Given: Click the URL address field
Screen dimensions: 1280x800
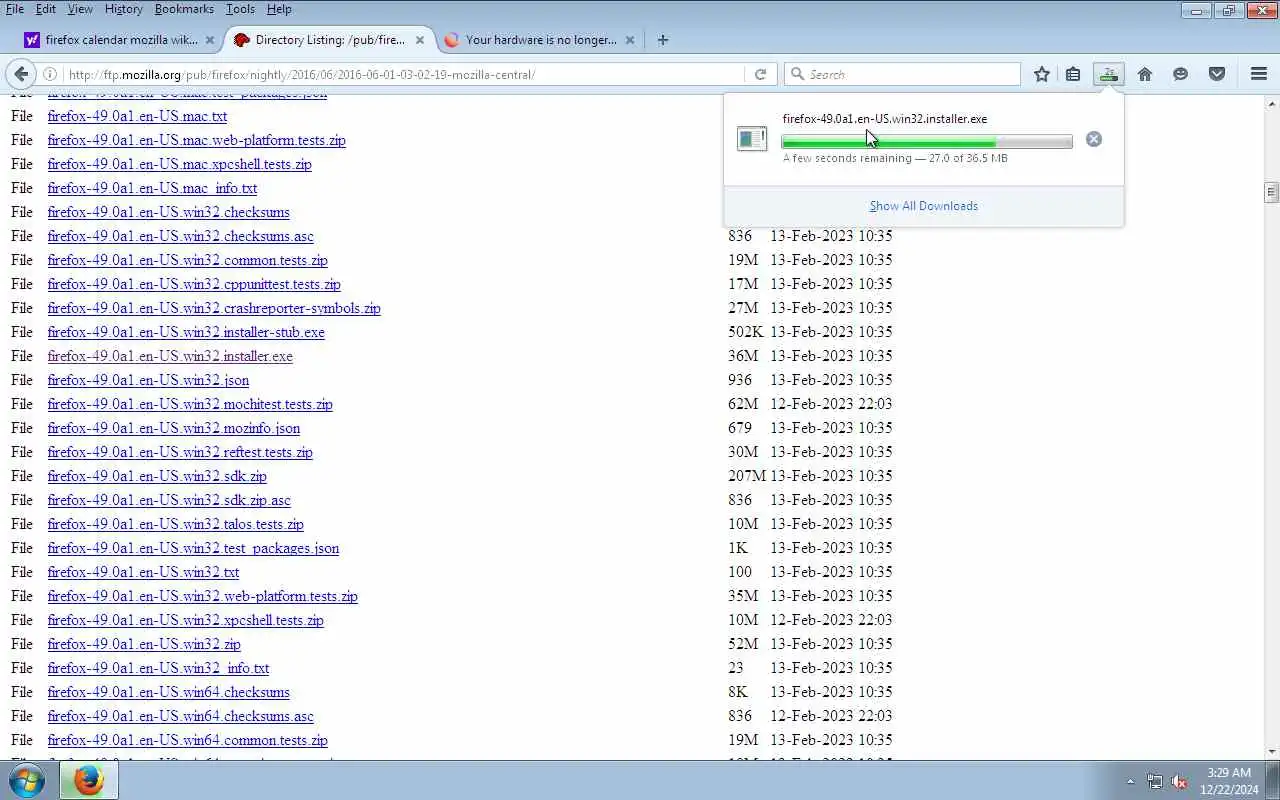Looking at the screenshot, I should 404,74.
